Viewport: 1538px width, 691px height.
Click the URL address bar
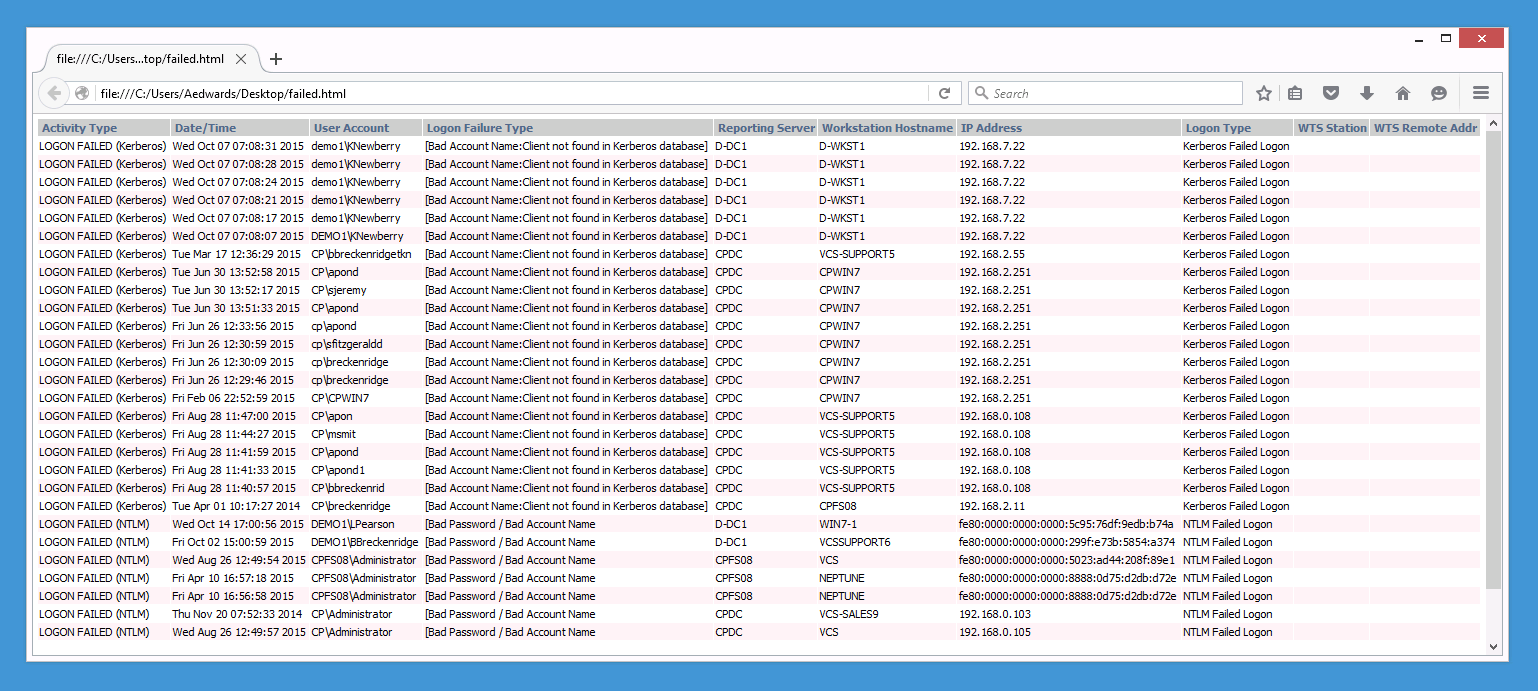pos(510,93)
